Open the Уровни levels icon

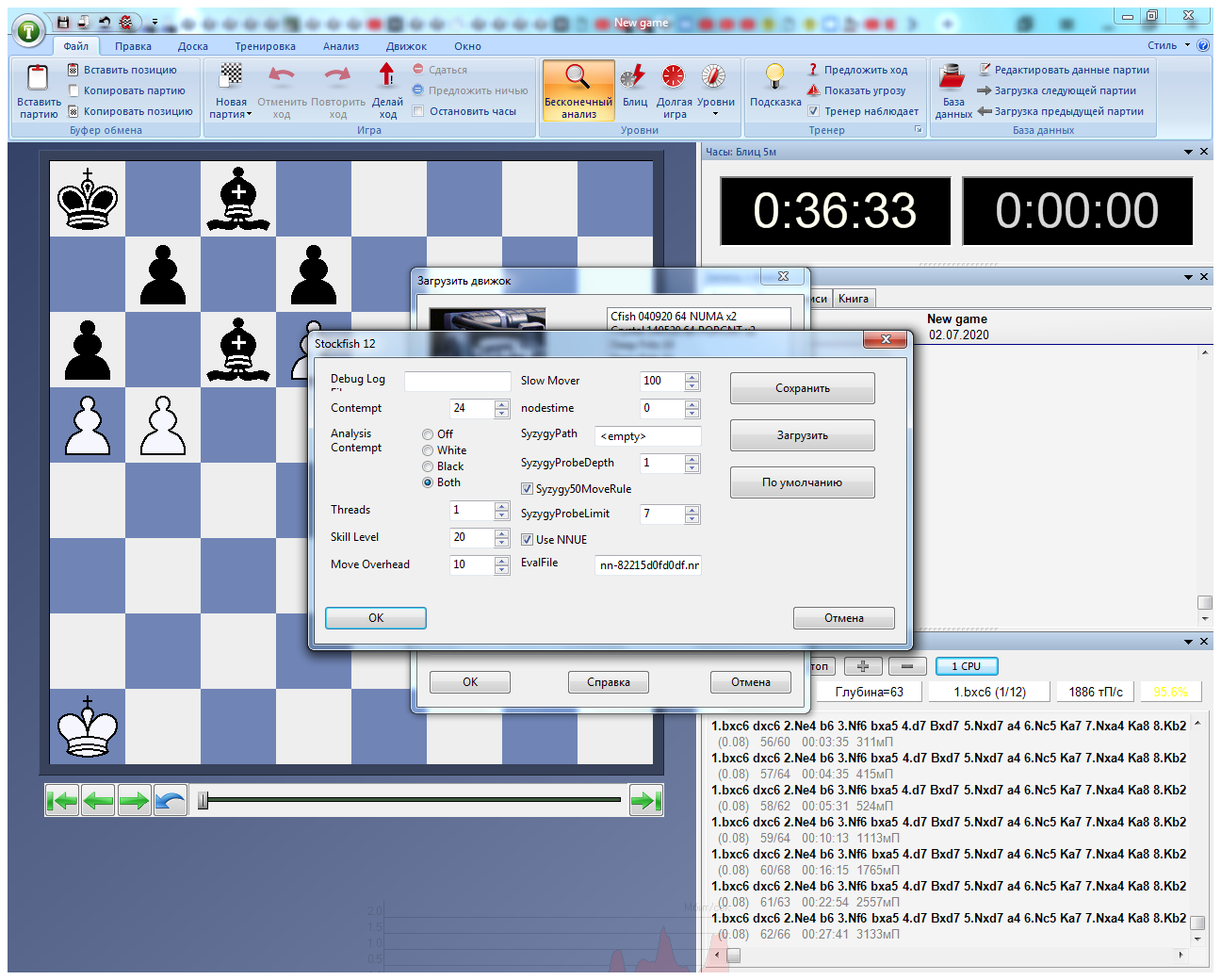tap(714, 76)
